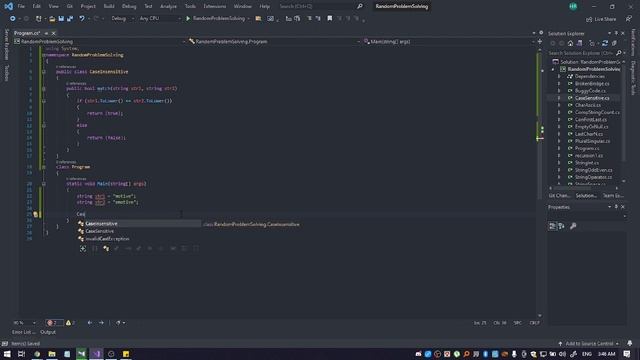Select the Program.cs editor tab
The height and width of the screenshot is (360, 640).
27,33
